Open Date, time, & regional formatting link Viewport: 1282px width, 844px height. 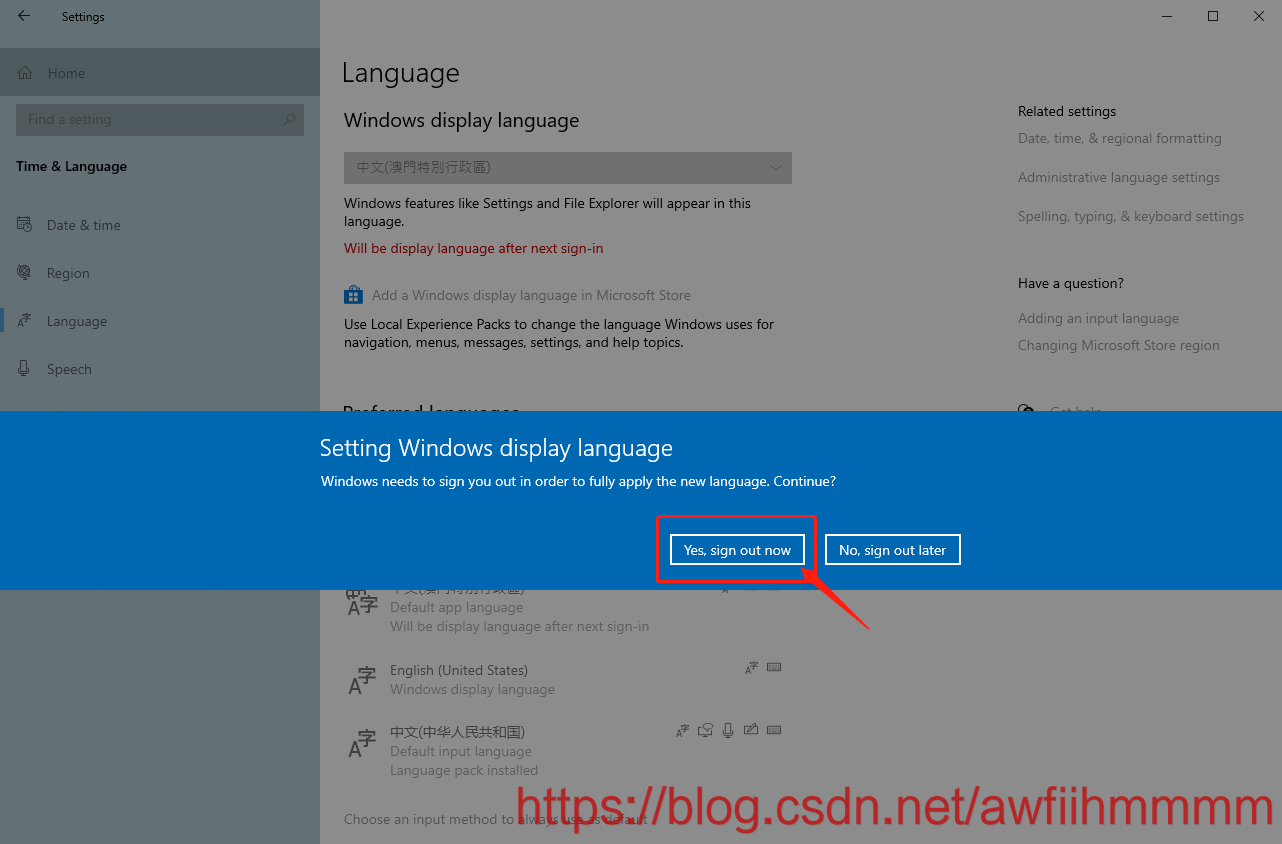point(1120,138)
